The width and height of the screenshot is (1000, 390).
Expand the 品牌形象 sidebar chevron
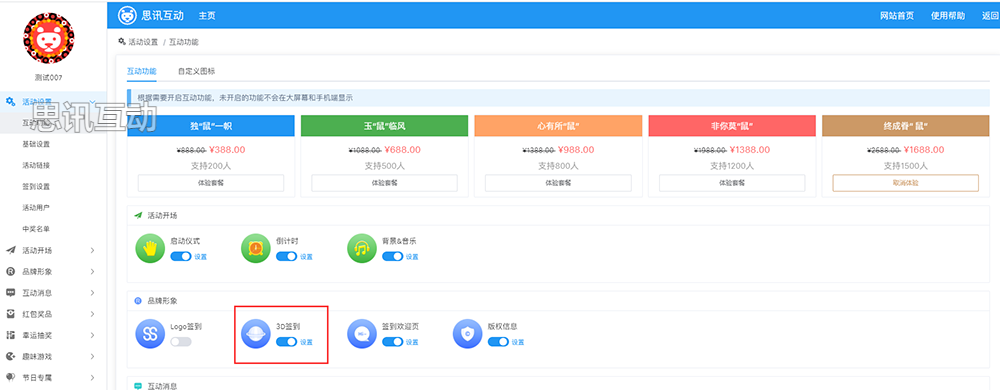[x=92, y=271]
